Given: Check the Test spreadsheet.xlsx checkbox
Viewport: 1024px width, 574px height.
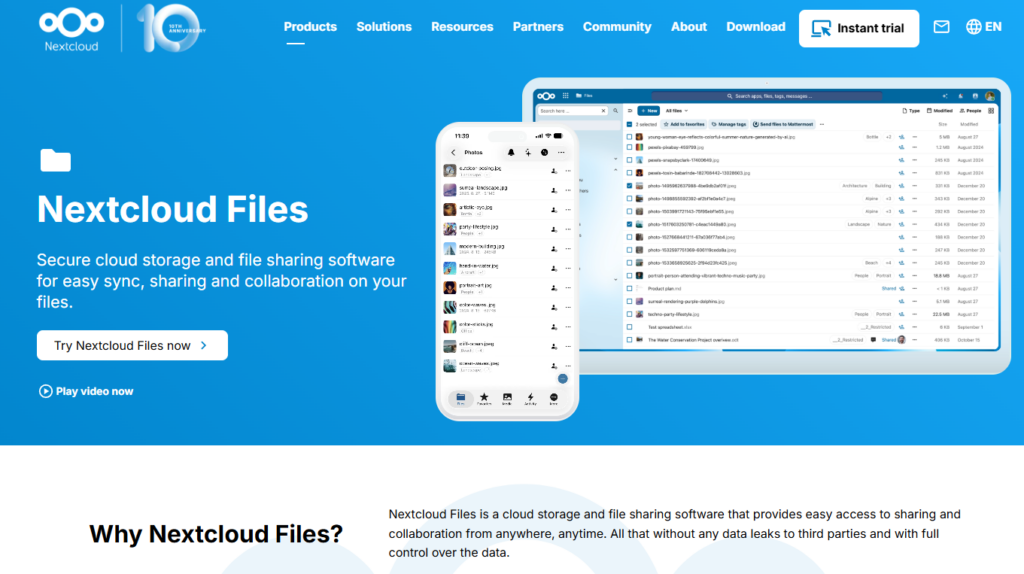Looking at the screenshot, I should click(630, 327).
